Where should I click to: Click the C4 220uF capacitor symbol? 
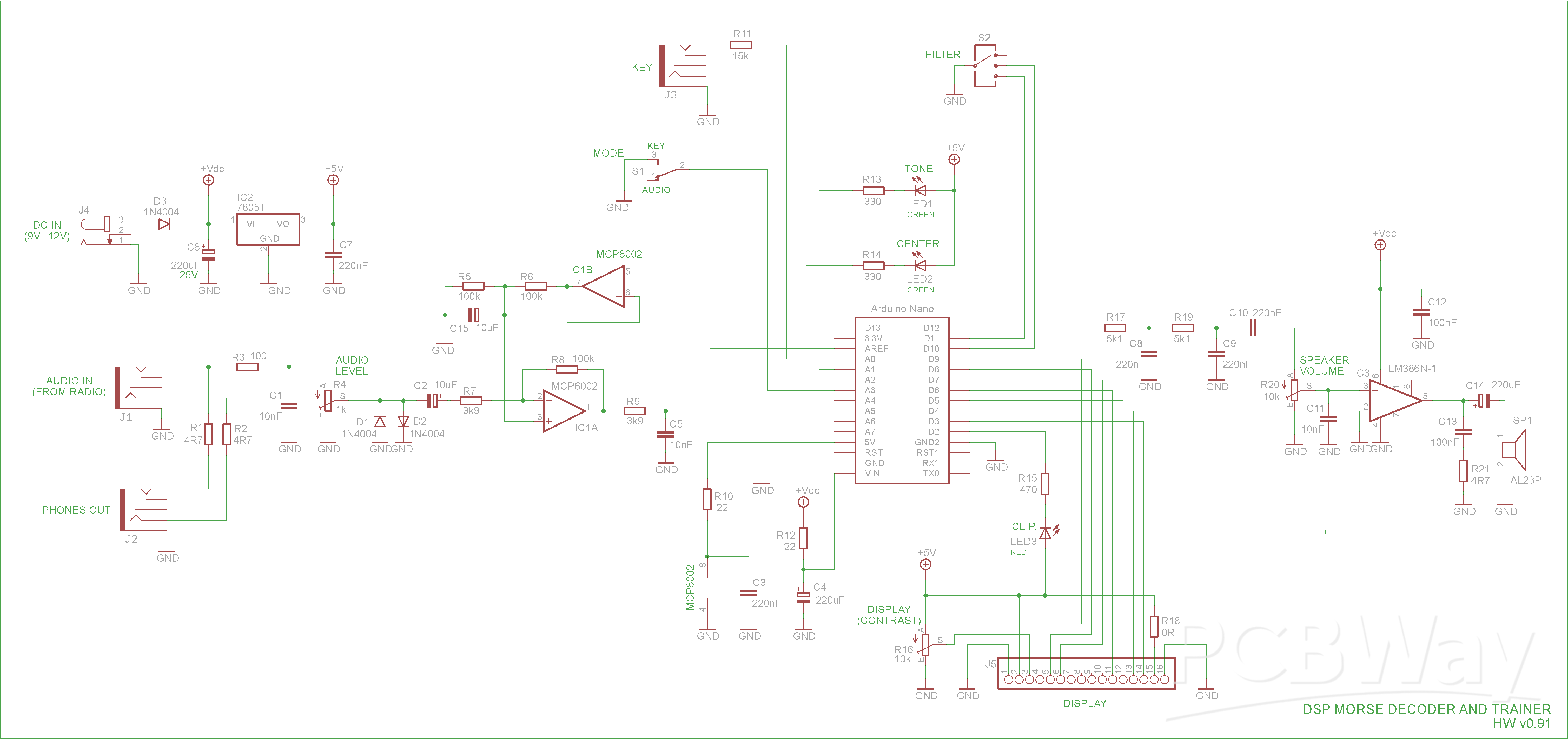tap(803, 597)
